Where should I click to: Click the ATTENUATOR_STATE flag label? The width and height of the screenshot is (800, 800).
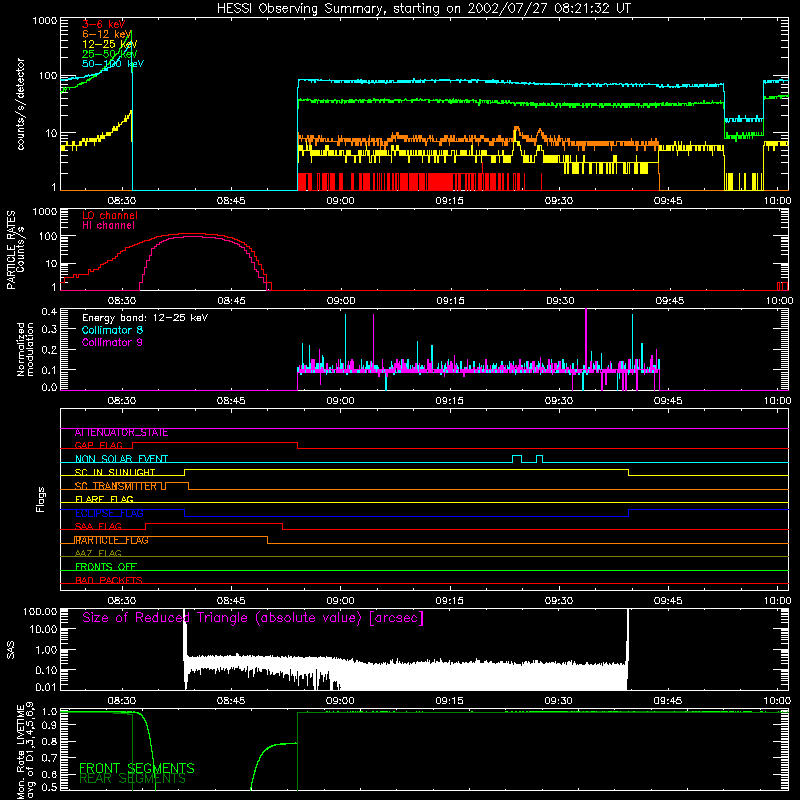pos(121,433)
